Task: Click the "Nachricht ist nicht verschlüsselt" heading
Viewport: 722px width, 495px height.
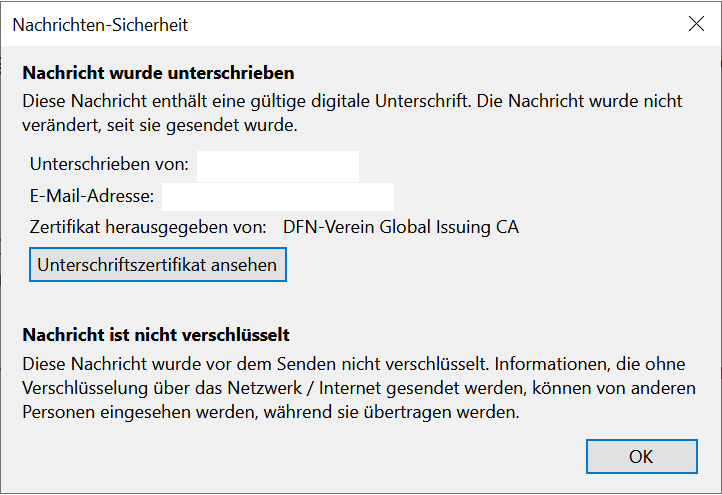Action: point(155,334)
